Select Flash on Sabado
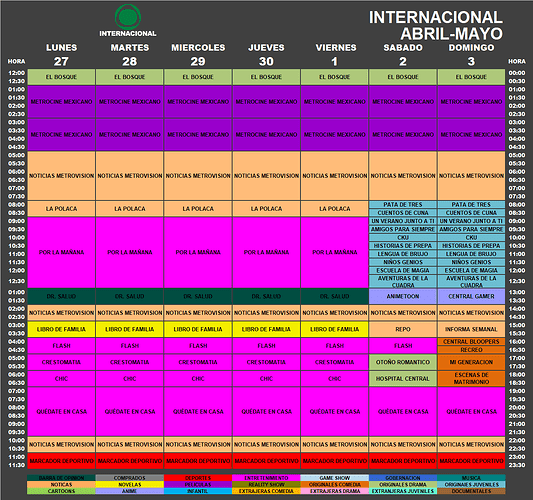 click(403, 346)
